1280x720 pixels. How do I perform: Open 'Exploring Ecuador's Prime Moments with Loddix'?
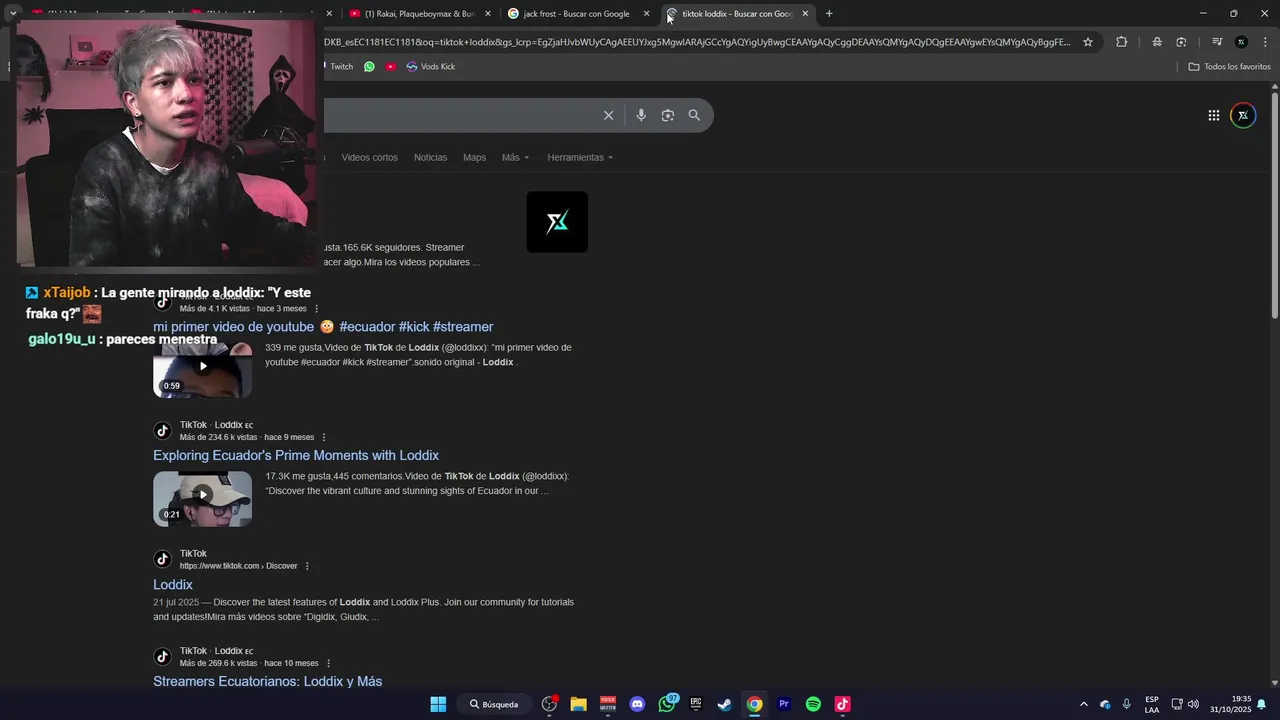(x=296, y=456)
